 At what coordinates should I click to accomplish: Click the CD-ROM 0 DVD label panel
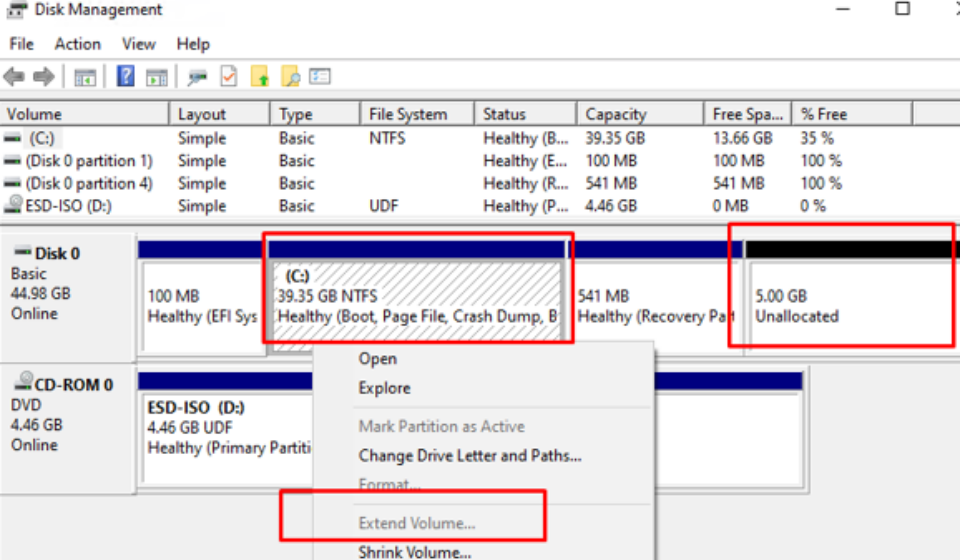click(67, 428)
